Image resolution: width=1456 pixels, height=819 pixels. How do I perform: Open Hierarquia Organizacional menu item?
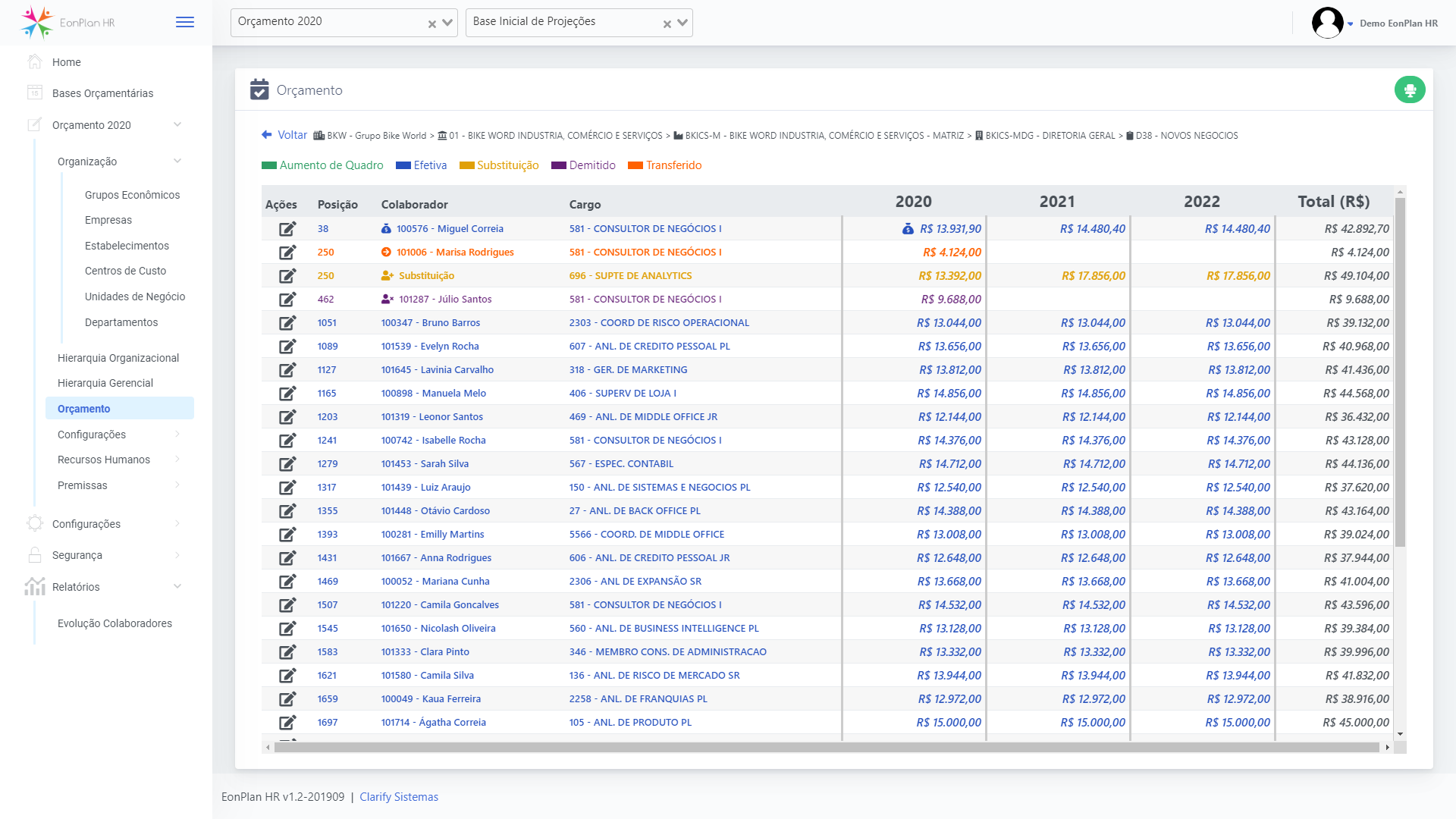click(x=118, y=358)
